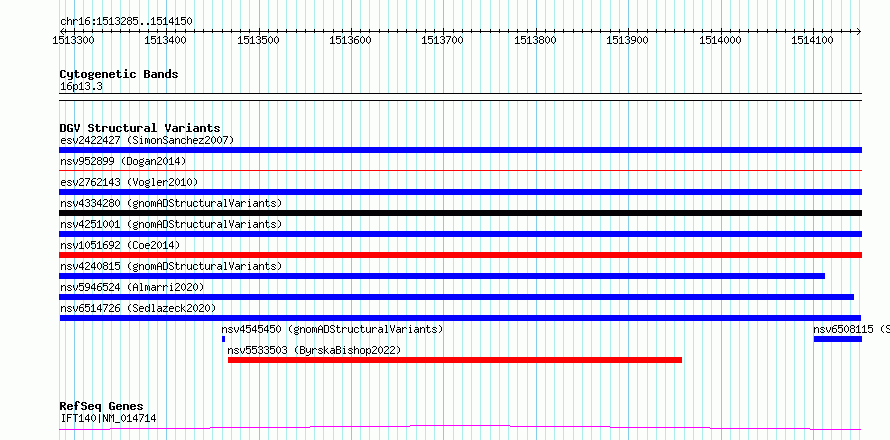Open variant esv2422427 (SimonSanchez2007) label
Image resolution: width=890 pixels, height=440 pixels.
[147, 140]
